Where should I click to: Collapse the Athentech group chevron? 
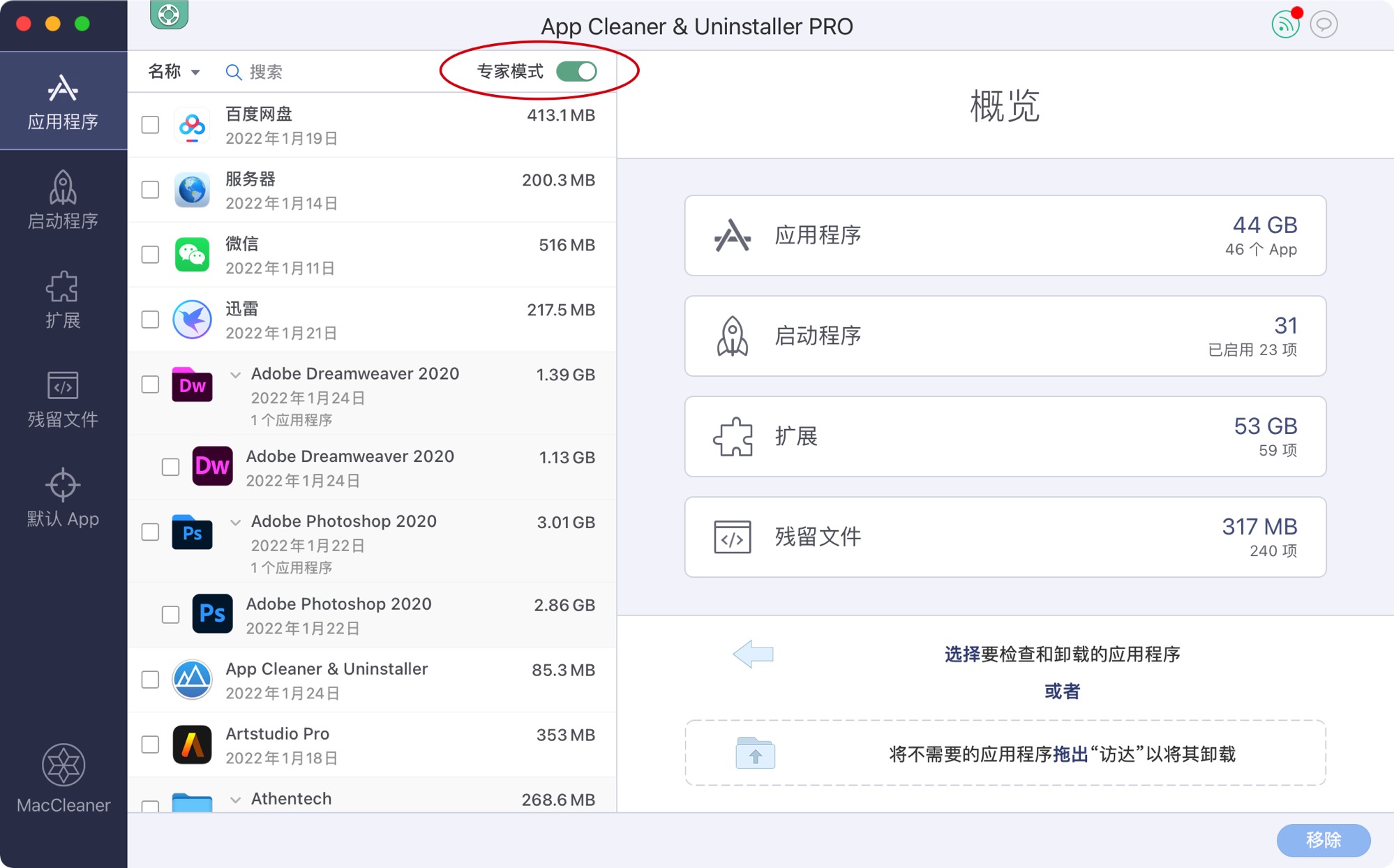(236, 800)
